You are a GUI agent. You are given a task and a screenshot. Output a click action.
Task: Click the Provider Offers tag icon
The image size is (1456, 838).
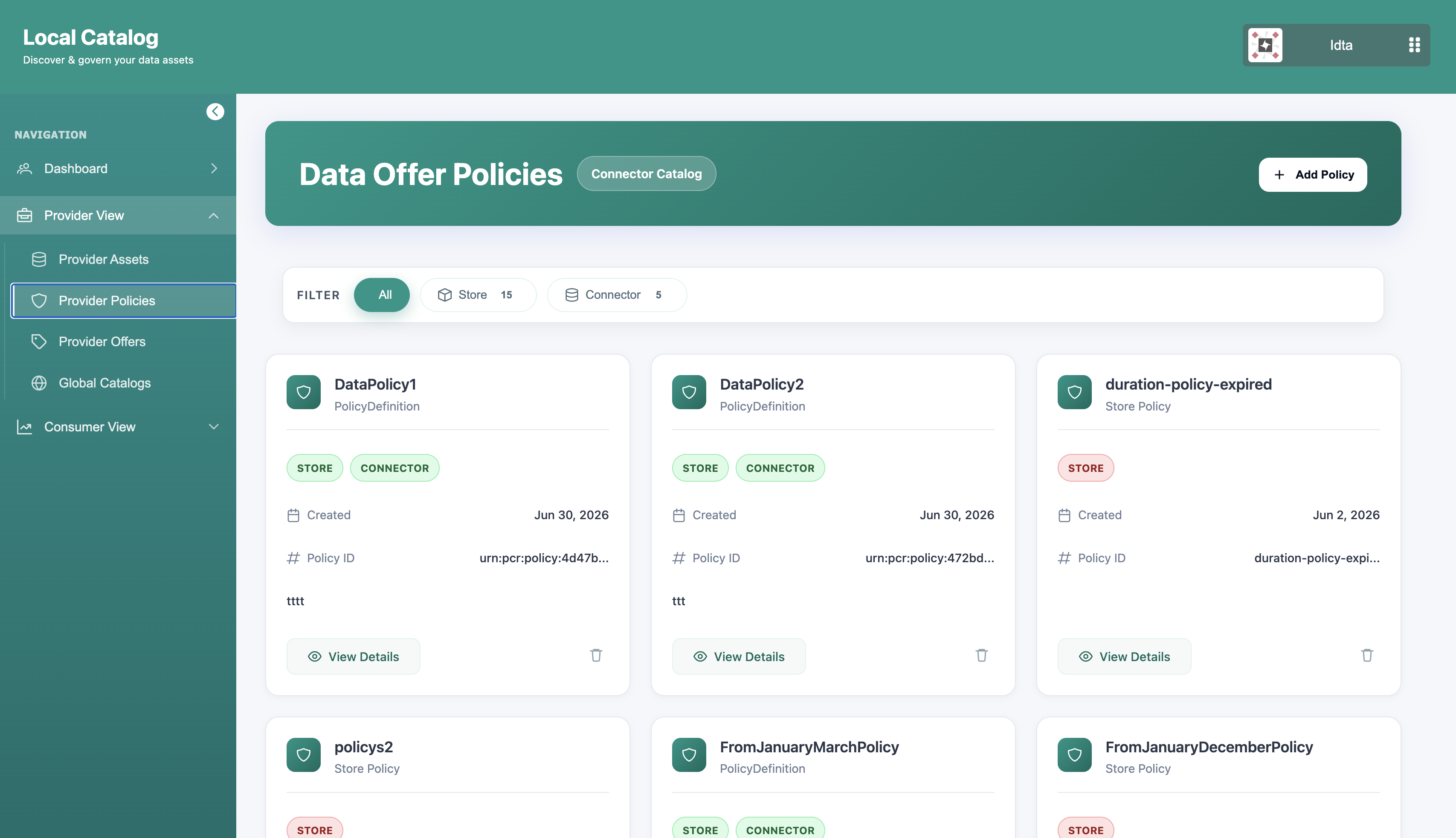click(39, 342)
